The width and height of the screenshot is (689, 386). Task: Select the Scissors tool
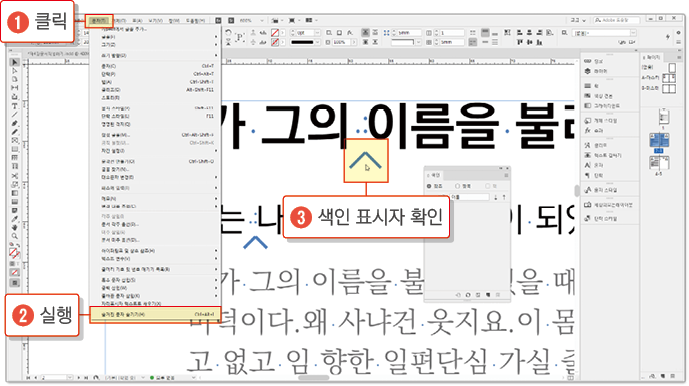pyautogui.click(x=15, y=176)
